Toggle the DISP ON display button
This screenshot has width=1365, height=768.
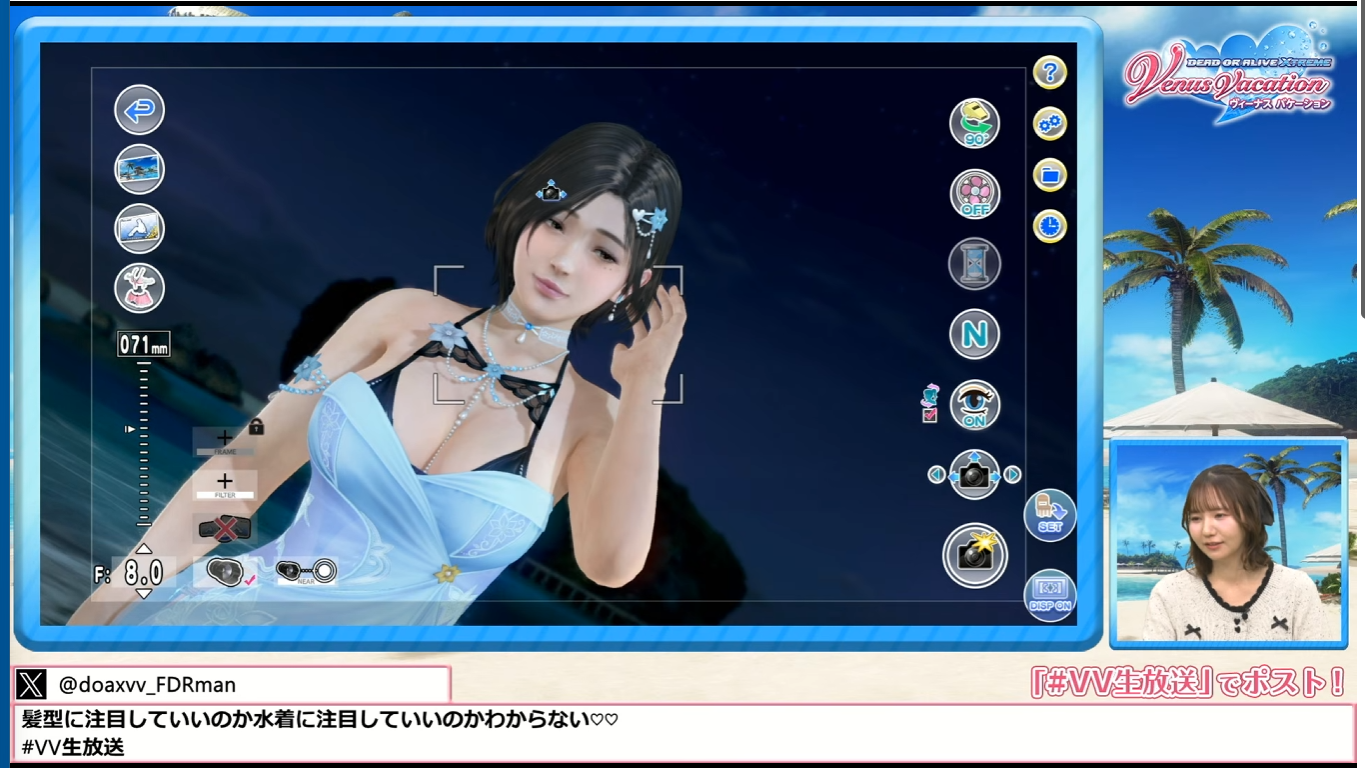(1049, 595)
